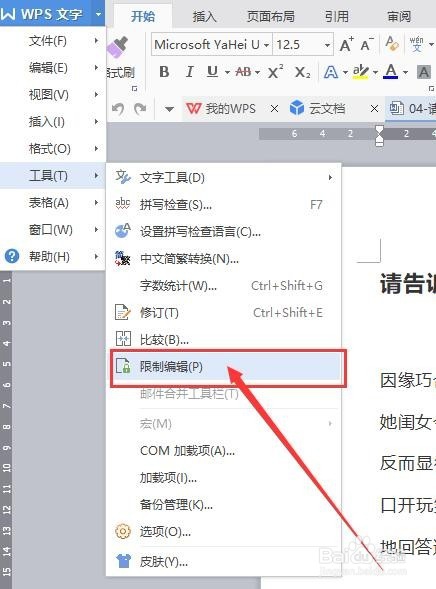
Task: Click the Text Tools menu icon
Action: click(123, 177)
